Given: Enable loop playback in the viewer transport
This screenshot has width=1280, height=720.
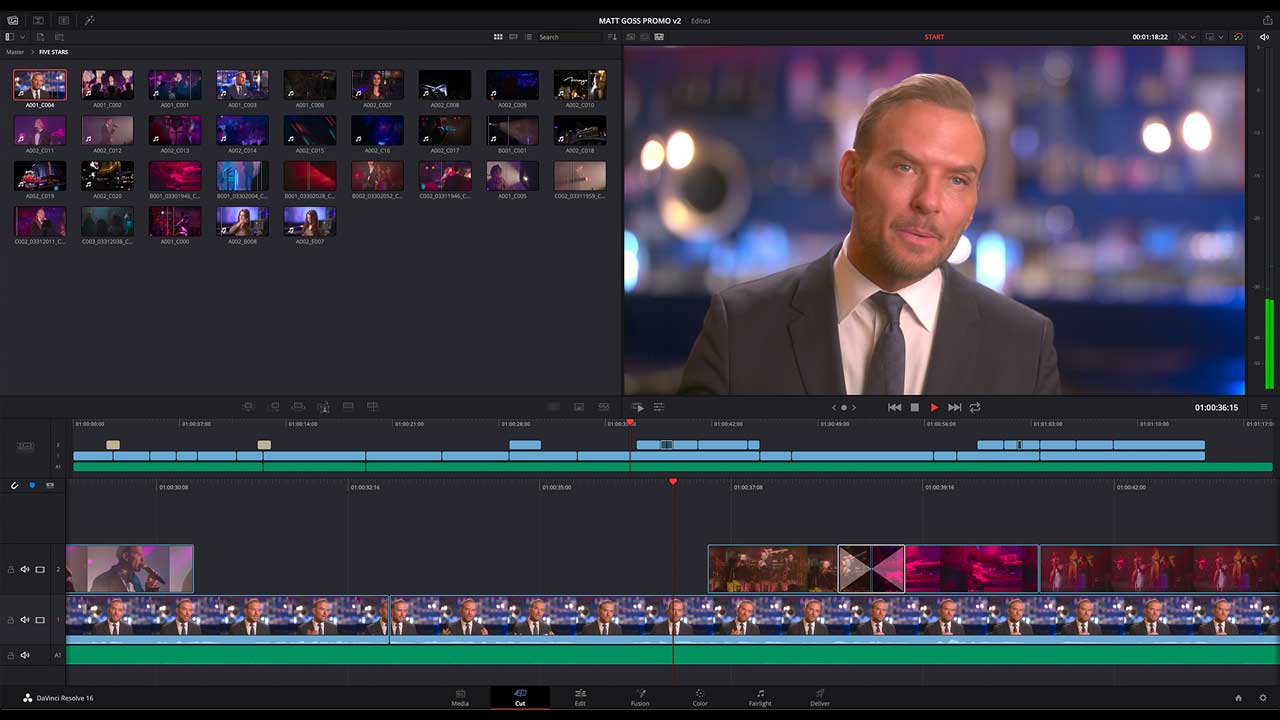Looking at the screenshot, I should pyautogui.click(x=975, y=407).
